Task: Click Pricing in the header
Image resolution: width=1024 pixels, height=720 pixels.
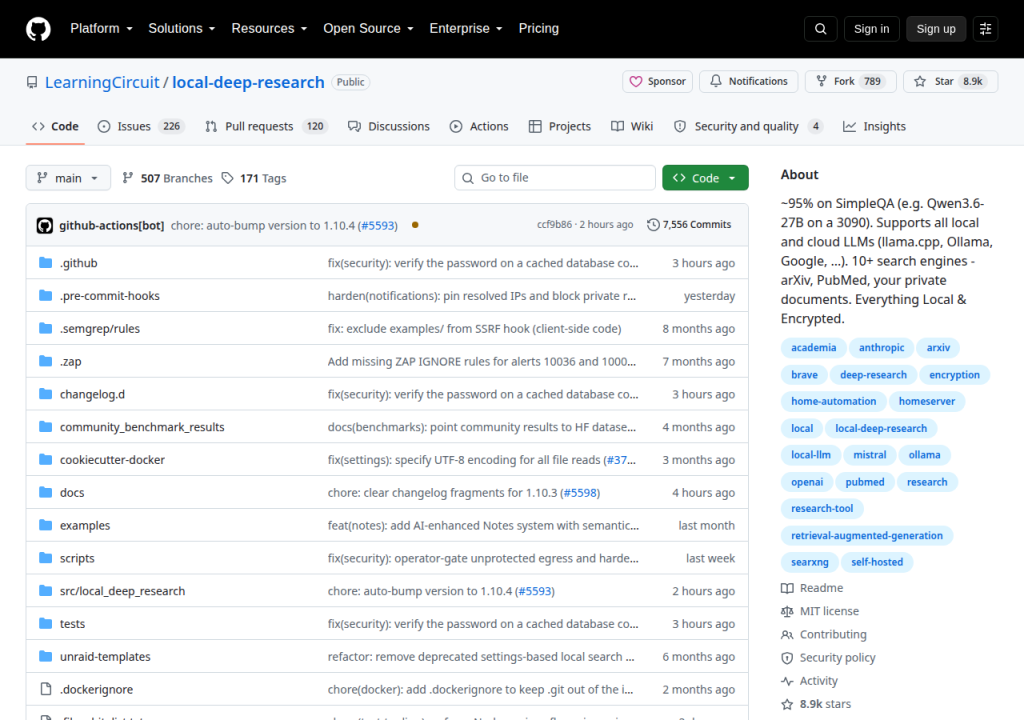Action: 539,29
